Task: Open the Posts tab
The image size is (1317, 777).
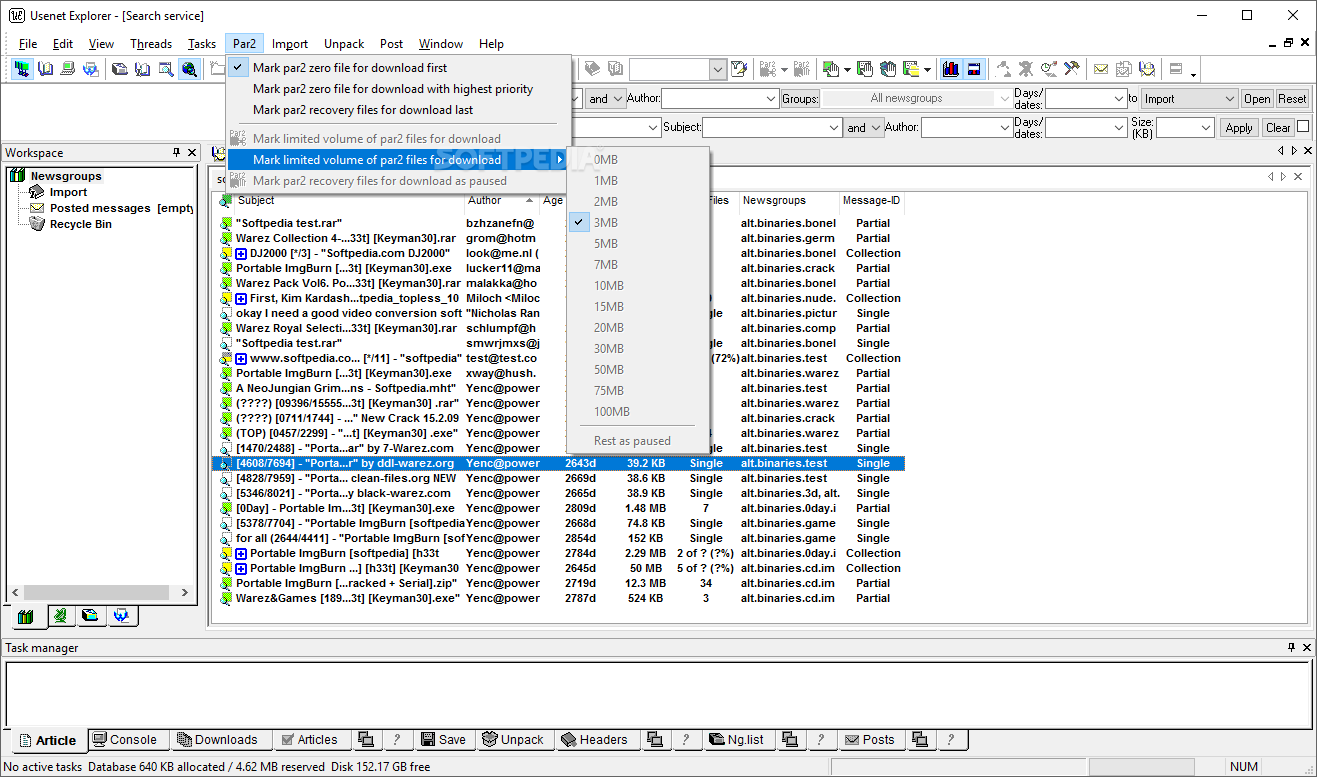Action: 869,740
